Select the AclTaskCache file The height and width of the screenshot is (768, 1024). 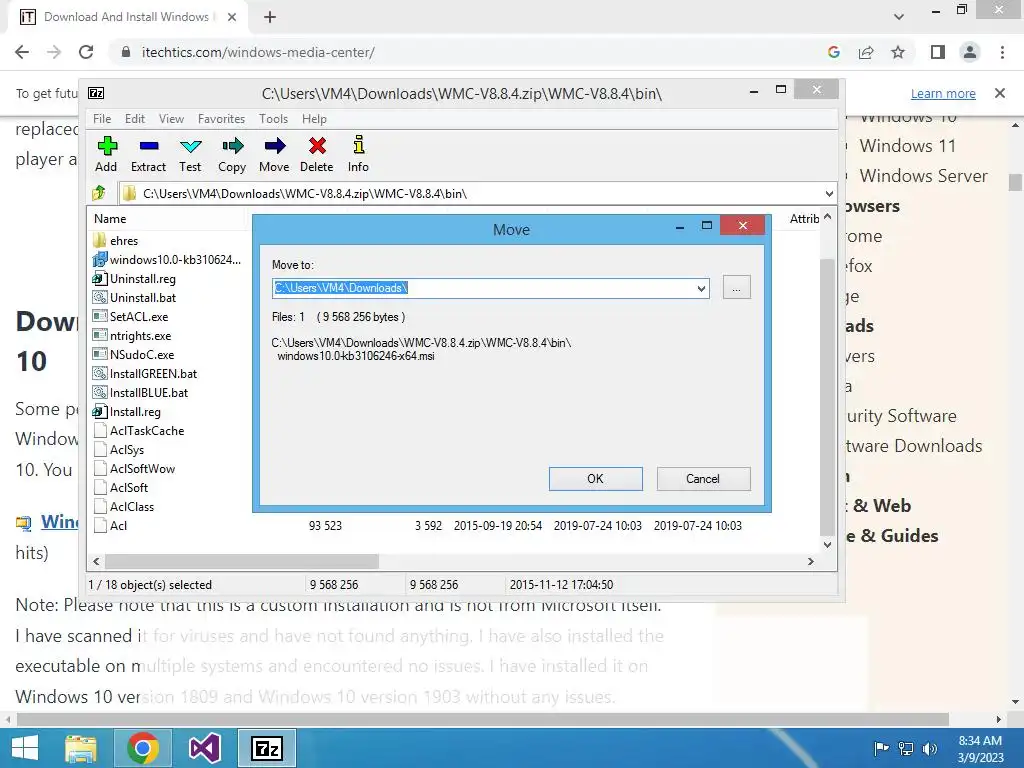click(139, 430)
